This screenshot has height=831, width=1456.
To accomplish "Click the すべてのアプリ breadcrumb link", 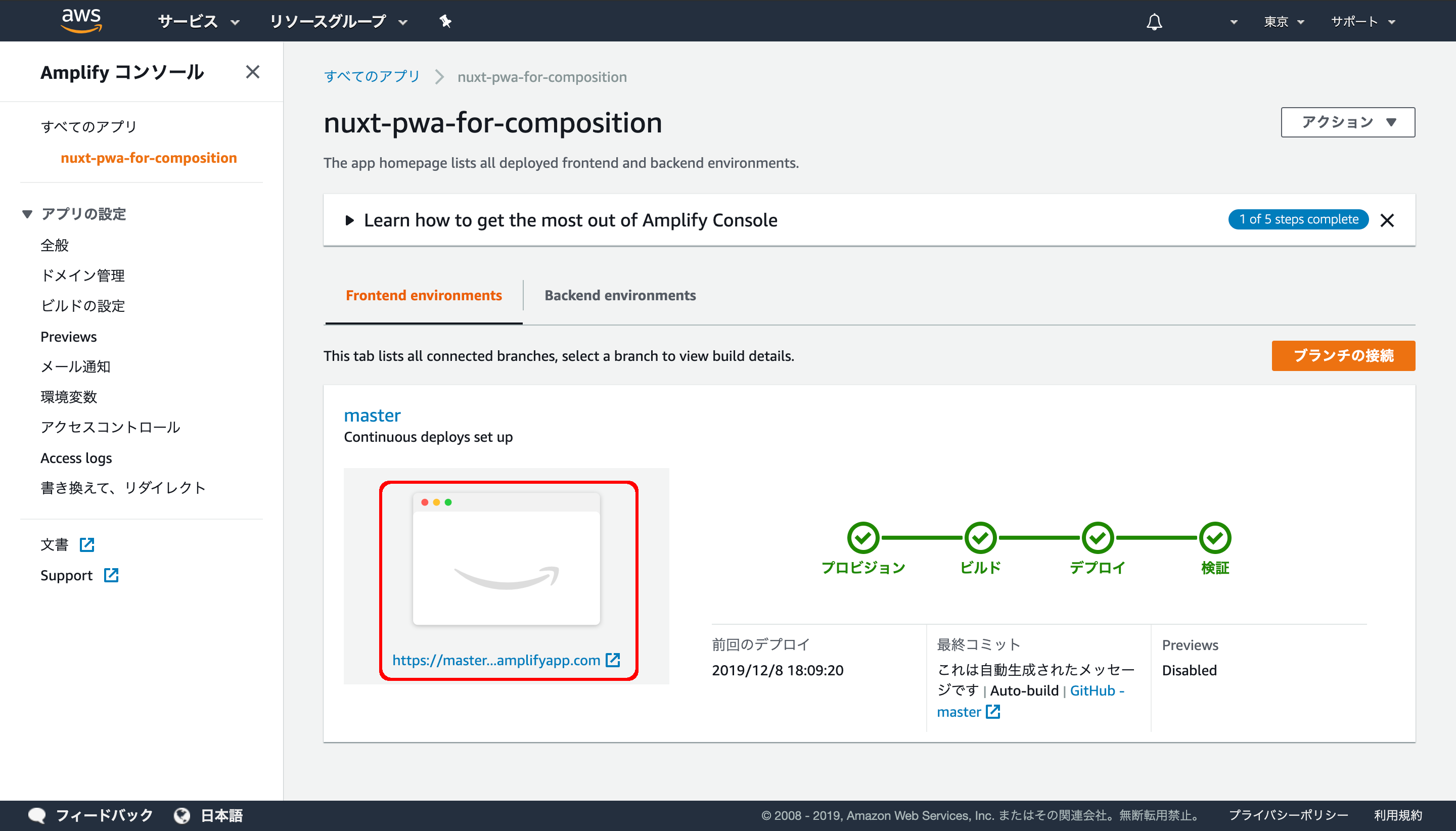I will [372, 76].
